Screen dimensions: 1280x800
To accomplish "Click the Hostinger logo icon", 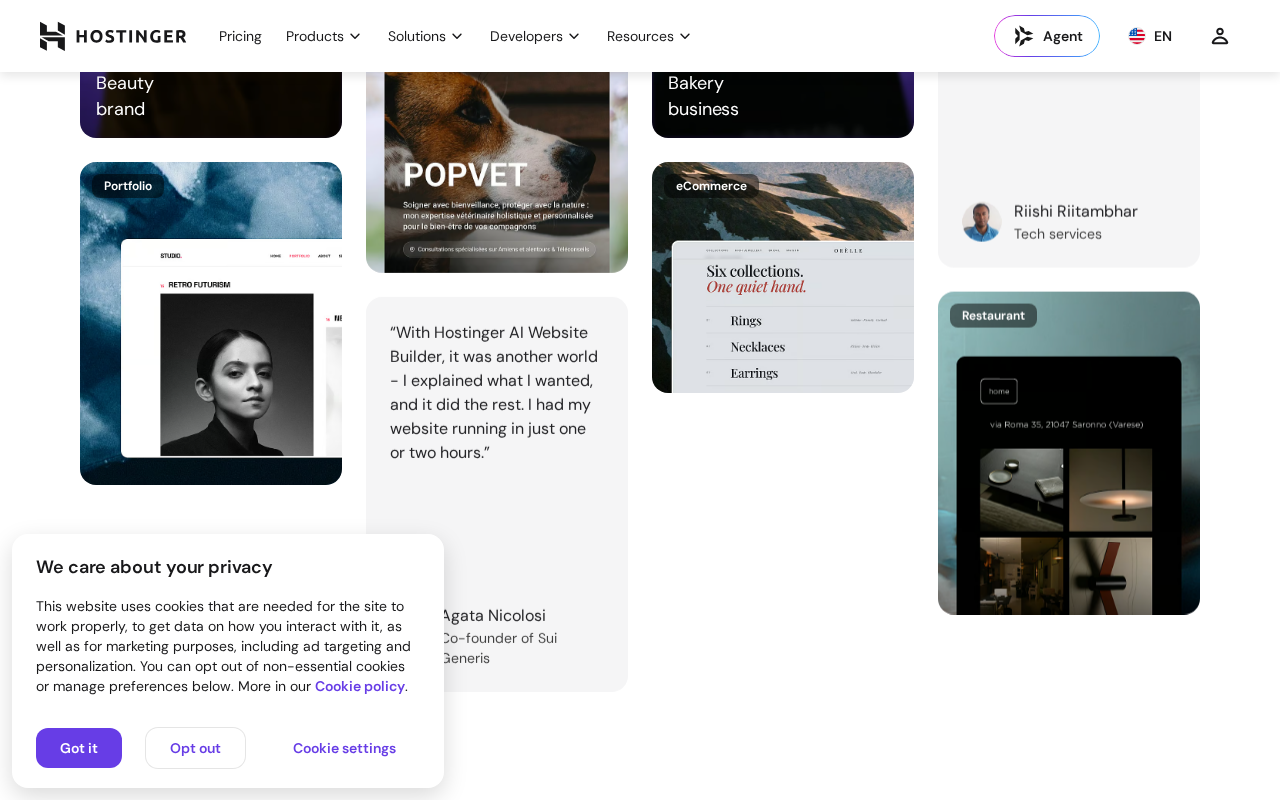I will pyautogui.click(x=52, y=36).
